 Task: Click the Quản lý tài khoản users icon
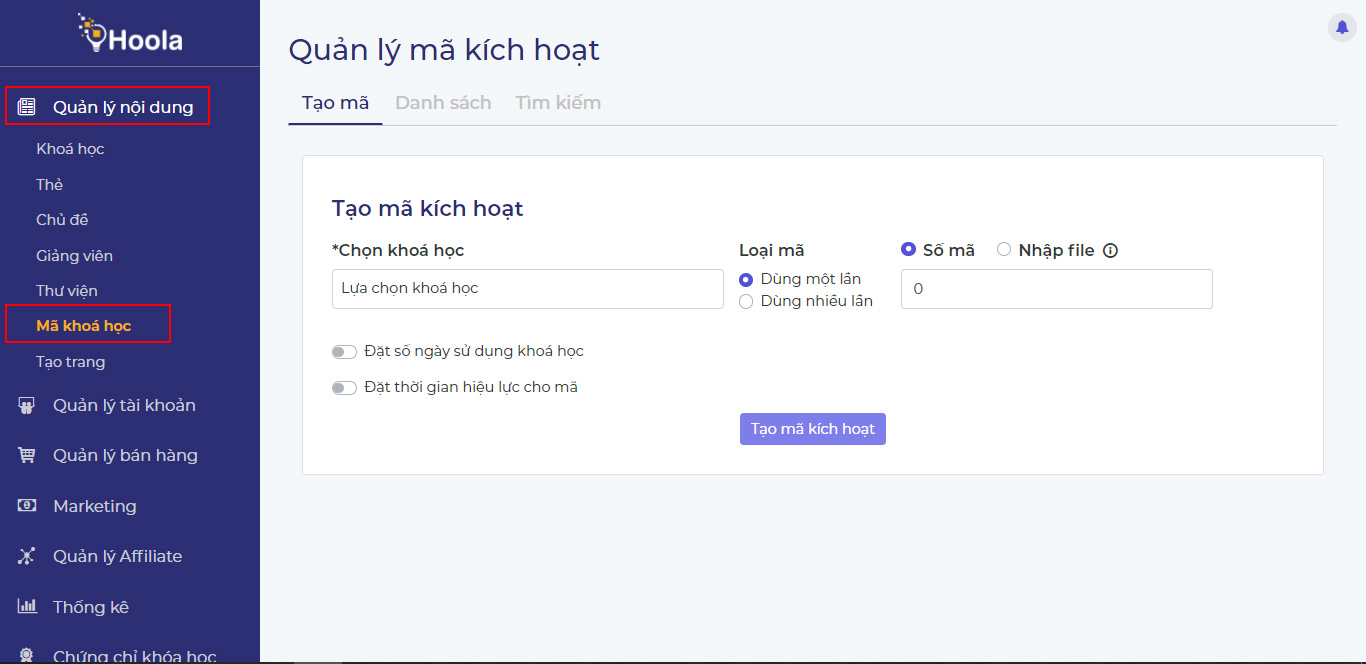click(x=27, y=405)
